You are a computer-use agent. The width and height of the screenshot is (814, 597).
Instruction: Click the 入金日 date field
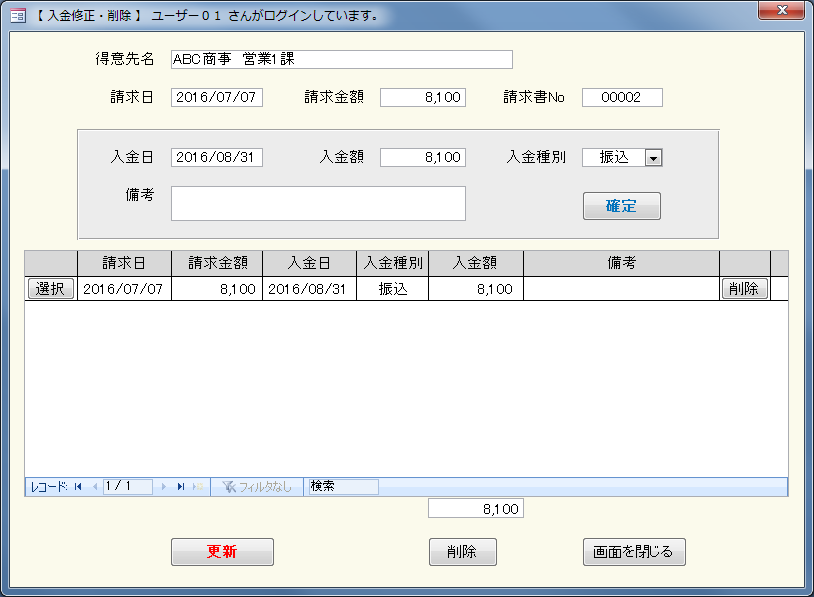(x=217, y=158)
